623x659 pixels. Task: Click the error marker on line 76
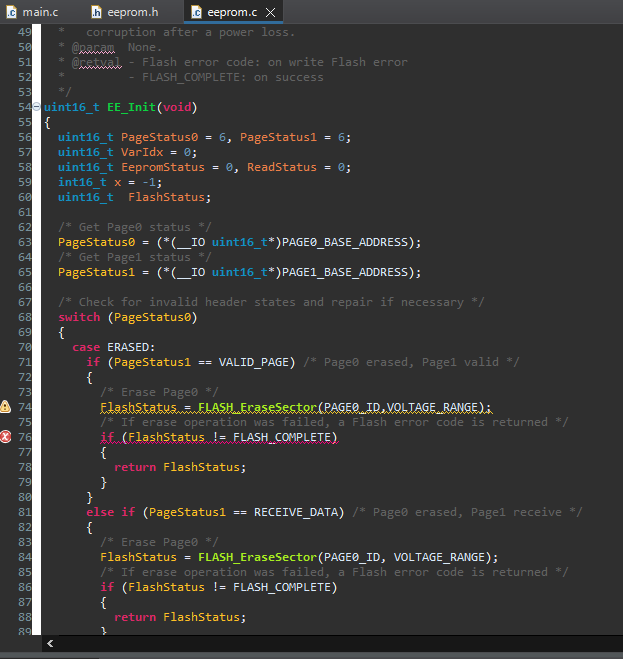[5, 437]
